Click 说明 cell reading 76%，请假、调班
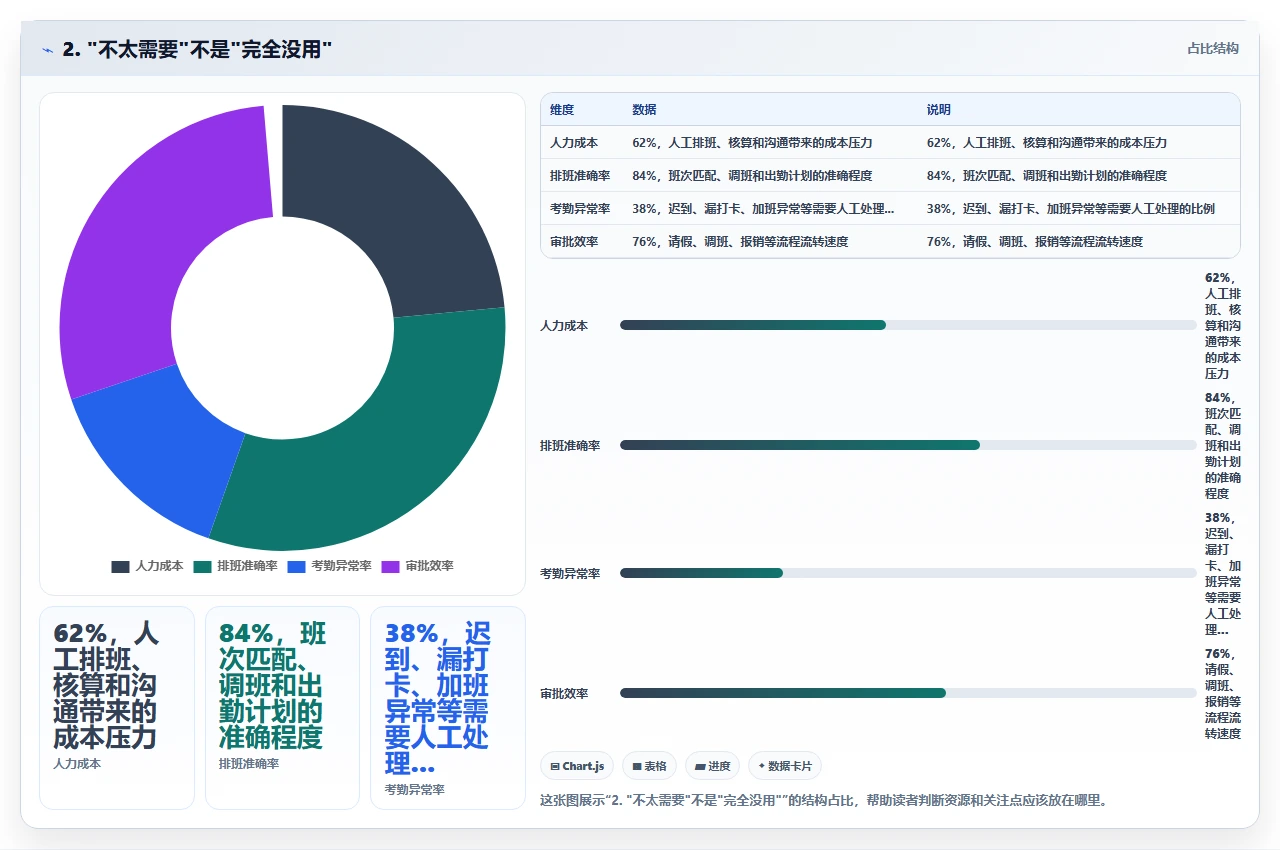The width and height of the screenshot is (1280, 850). 1035,242
